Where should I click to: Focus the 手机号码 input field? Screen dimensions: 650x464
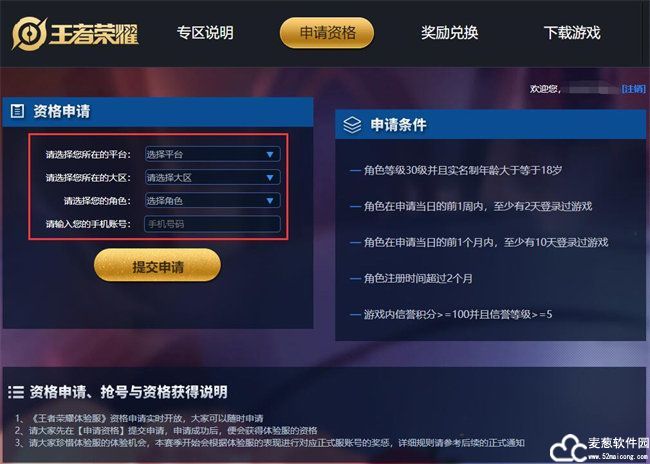212,224
